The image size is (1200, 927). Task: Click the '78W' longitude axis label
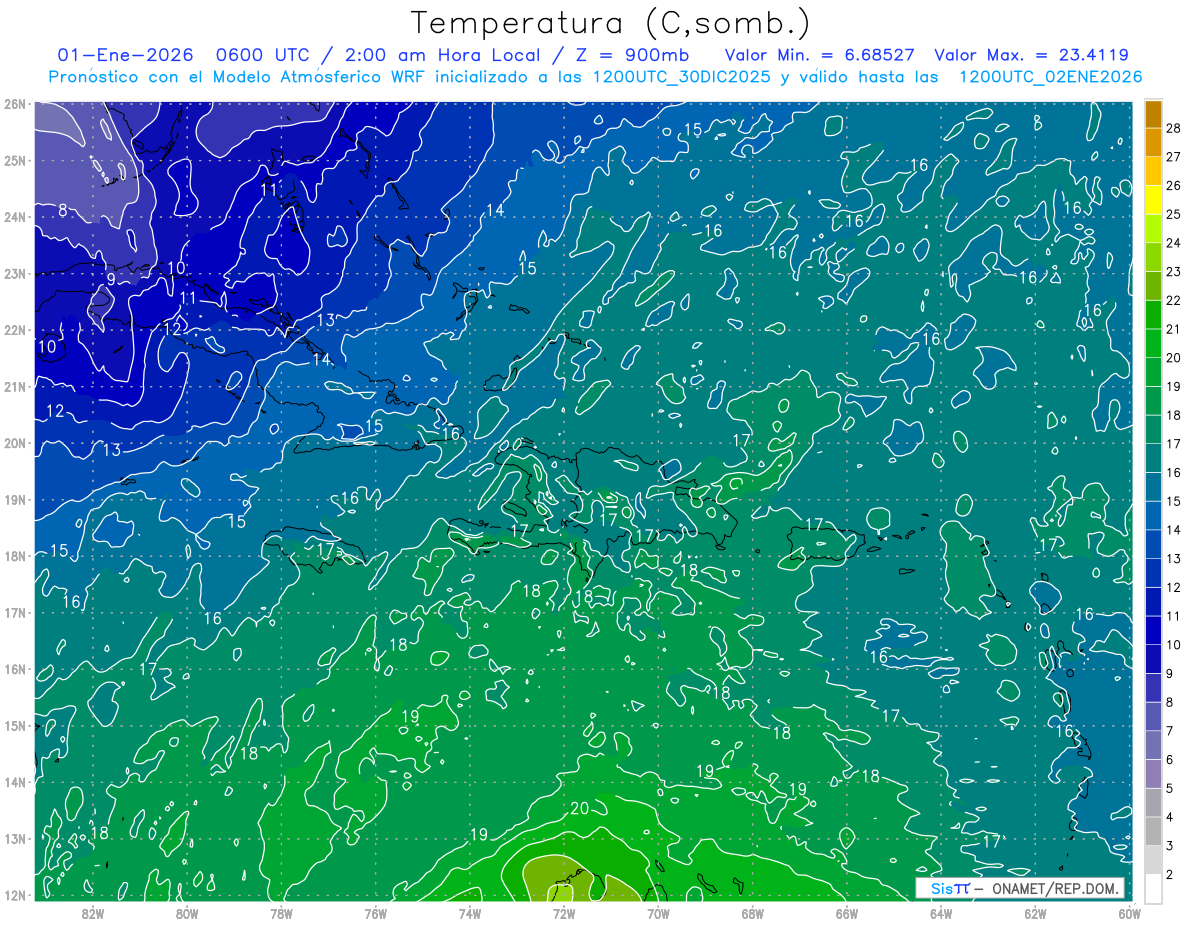(x=281, y=913)
